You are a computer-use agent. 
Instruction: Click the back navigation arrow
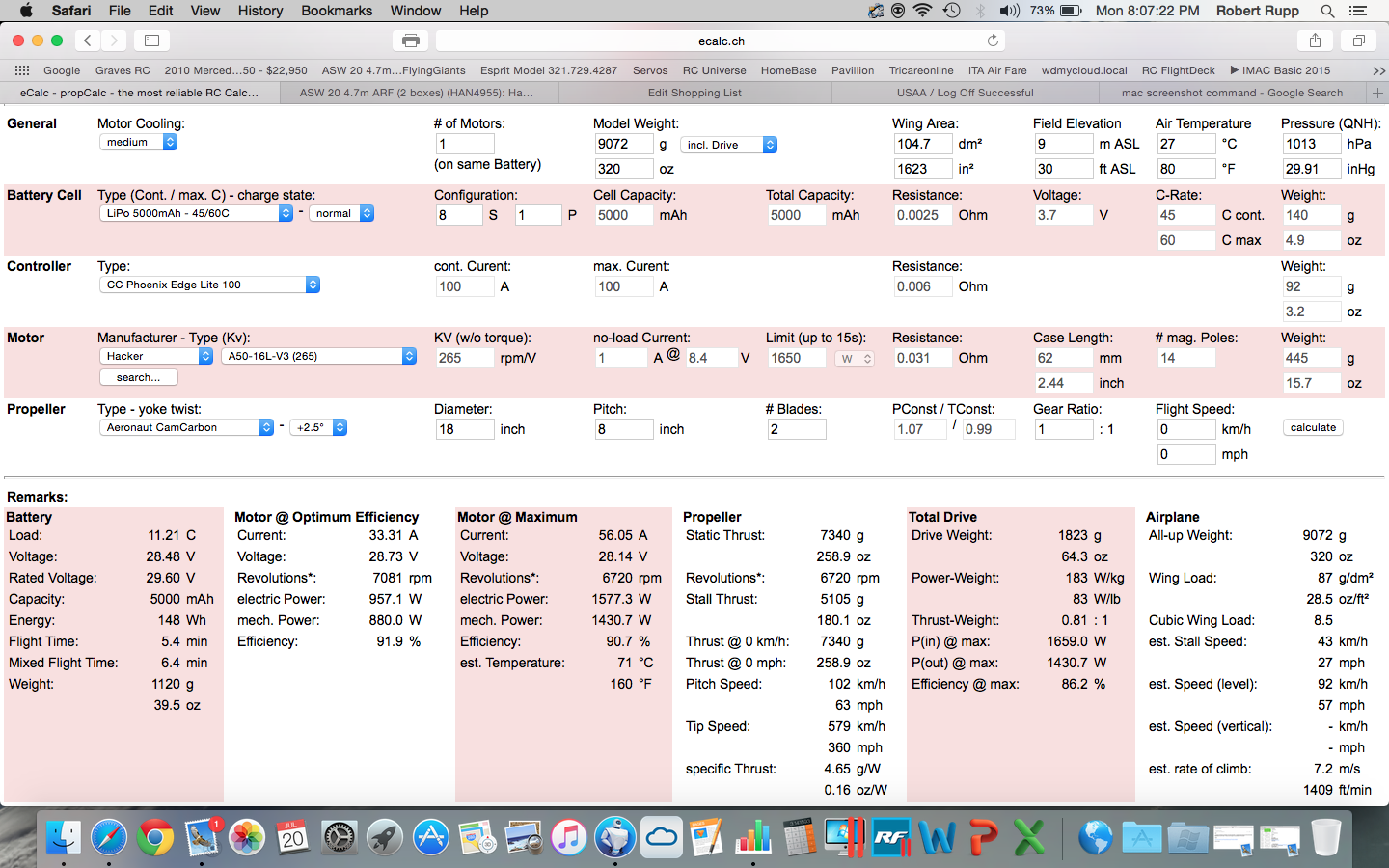pos(88,41)
